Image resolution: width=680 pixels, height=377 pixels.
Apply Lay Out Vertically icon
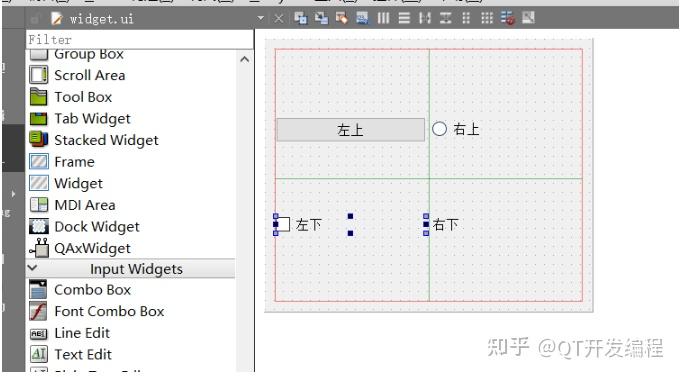click(404, 18)
